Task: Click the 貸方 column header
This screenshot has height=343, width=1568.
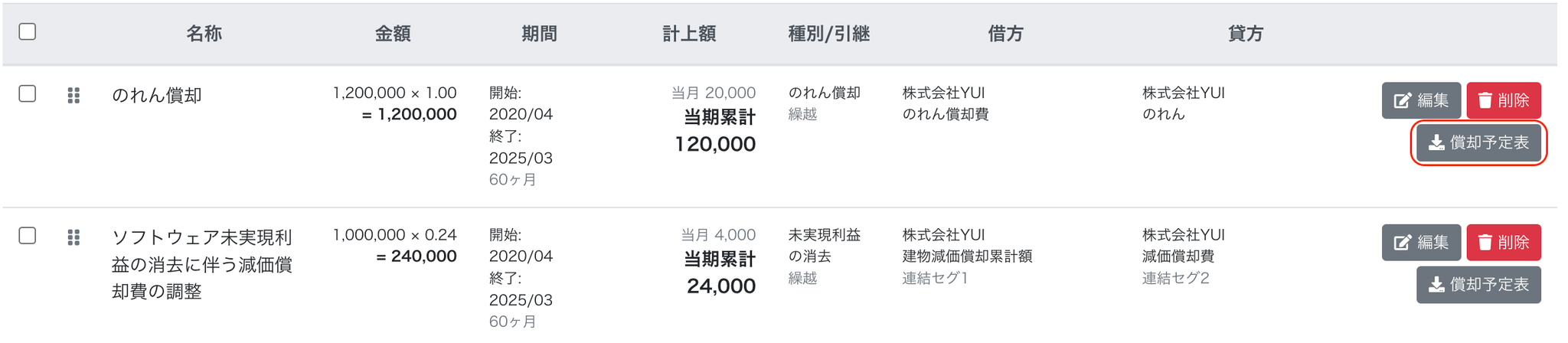Action: click(x=1245, y=34)
